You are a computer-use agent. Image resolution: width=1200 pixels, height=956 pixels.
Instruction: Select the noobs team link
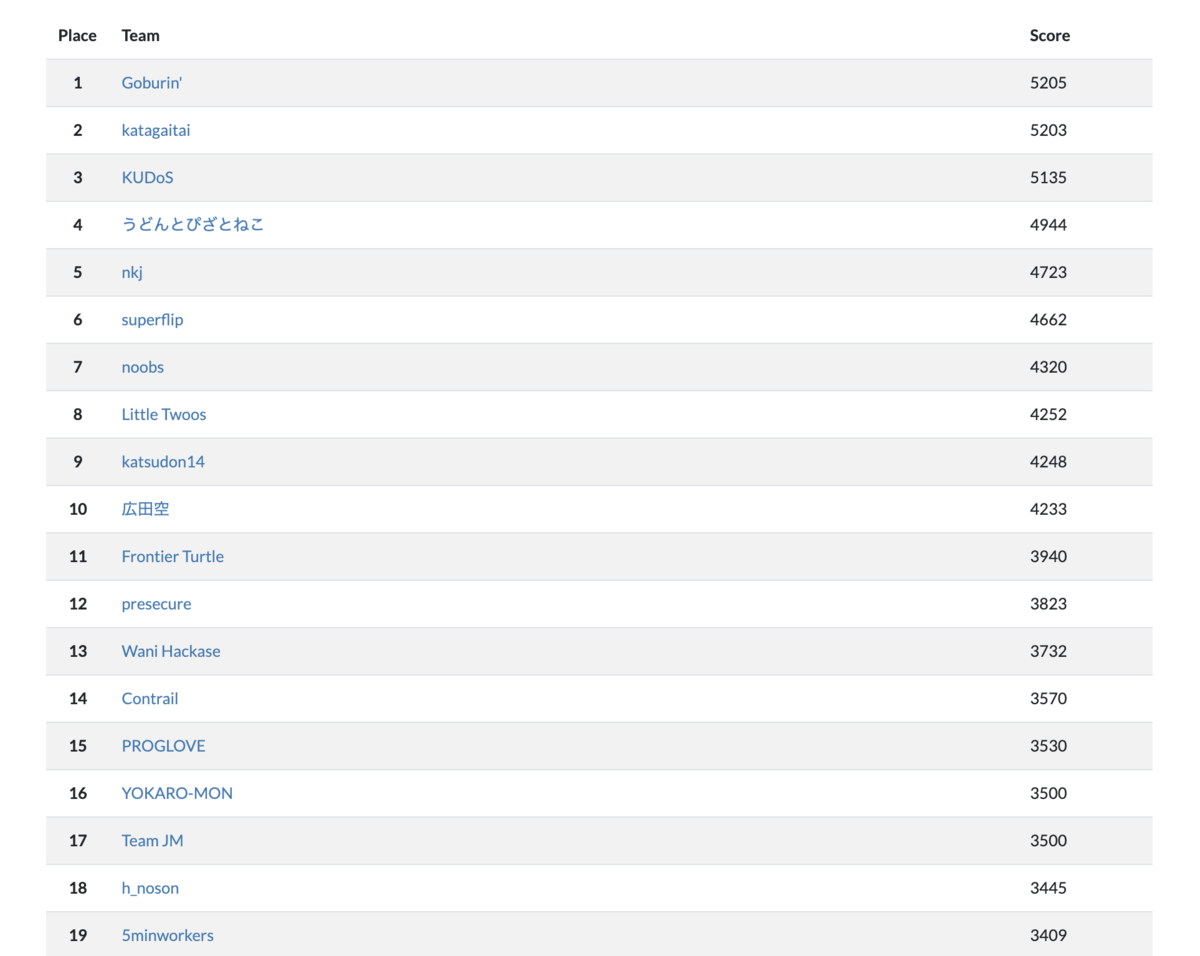[142, 367]
